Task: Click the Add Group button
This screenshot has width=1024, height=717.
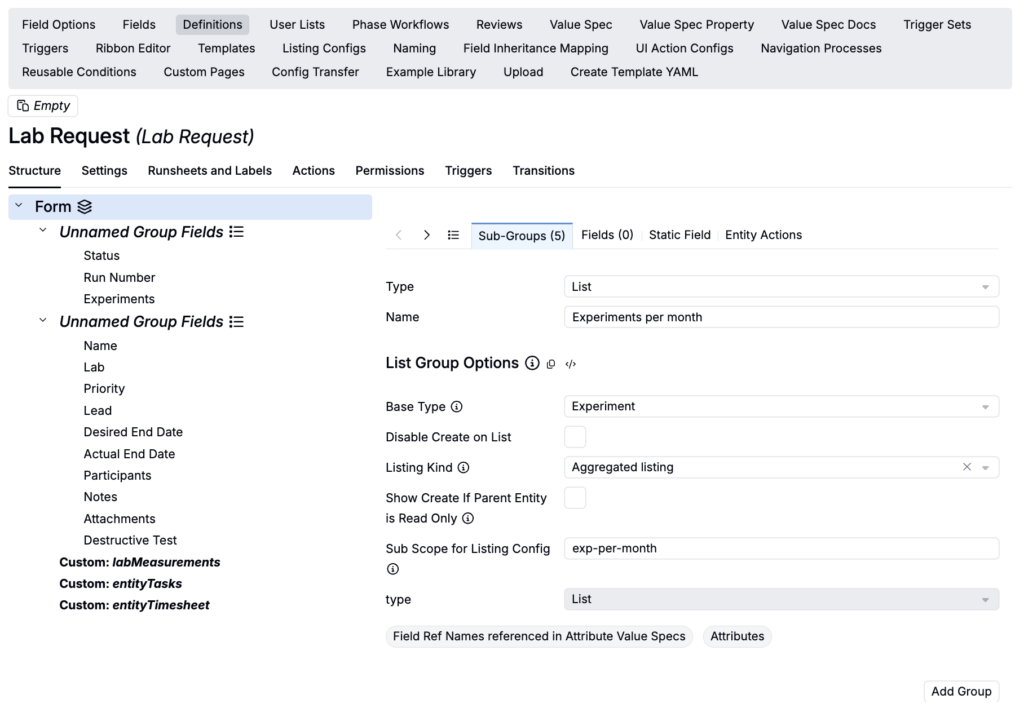Action: tap(961, 692)
